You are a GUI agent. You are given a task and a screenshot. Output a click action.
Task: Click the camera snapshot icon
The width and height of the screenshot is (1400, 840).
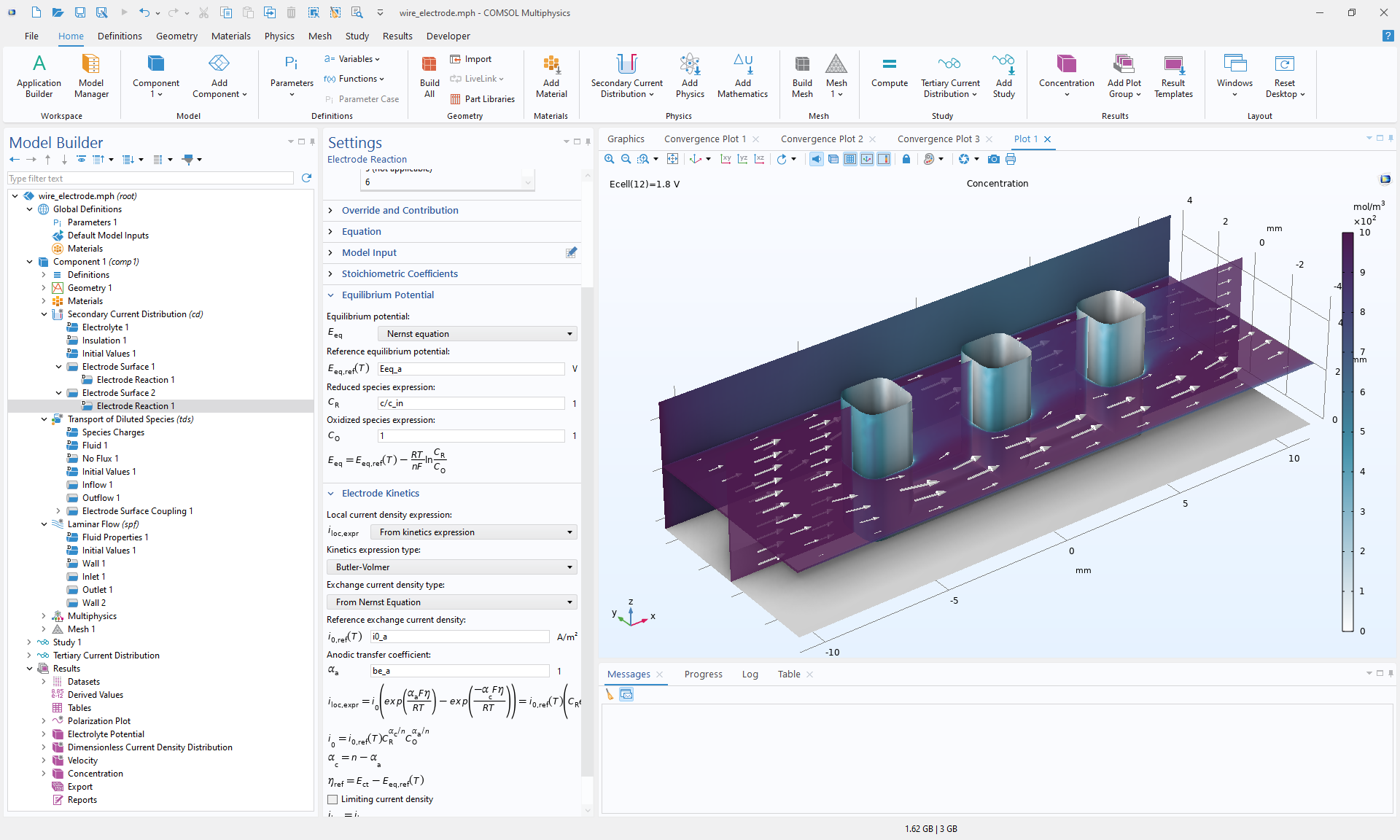(x=993, y=159)
